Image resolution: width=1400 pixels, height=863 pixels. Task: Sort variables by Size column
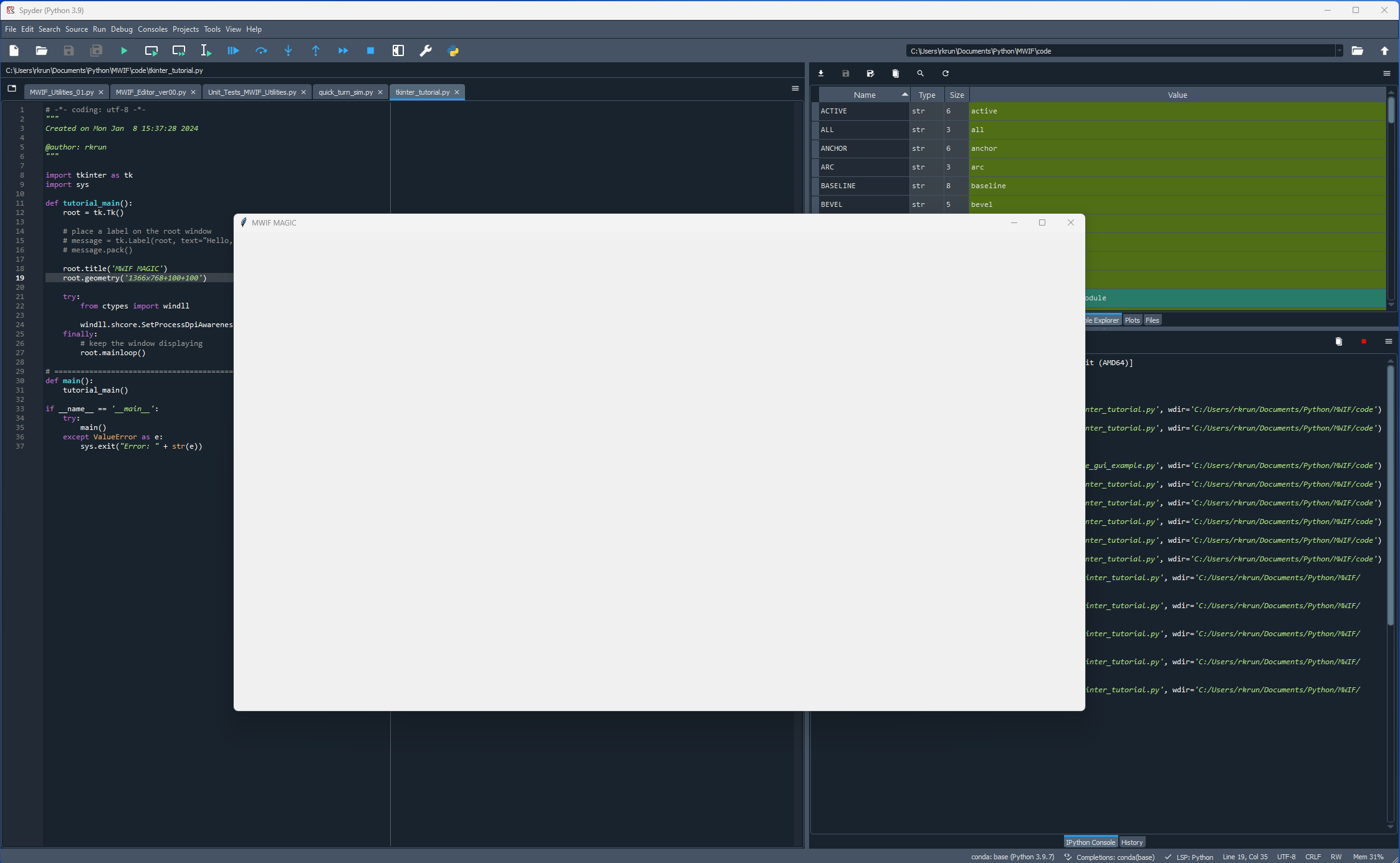tap(957, 95)
